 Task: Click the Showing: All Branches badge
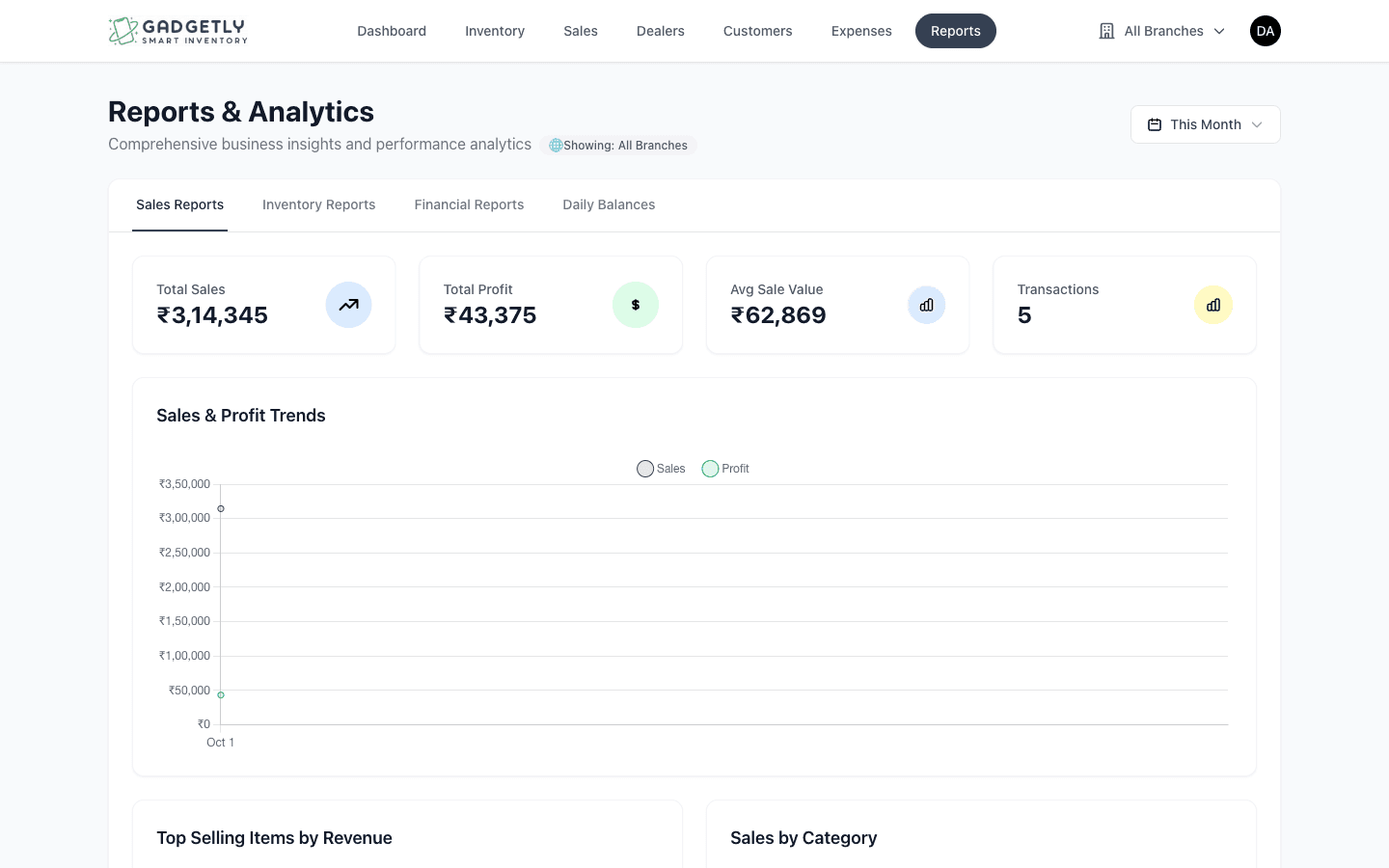coord(618,146)
